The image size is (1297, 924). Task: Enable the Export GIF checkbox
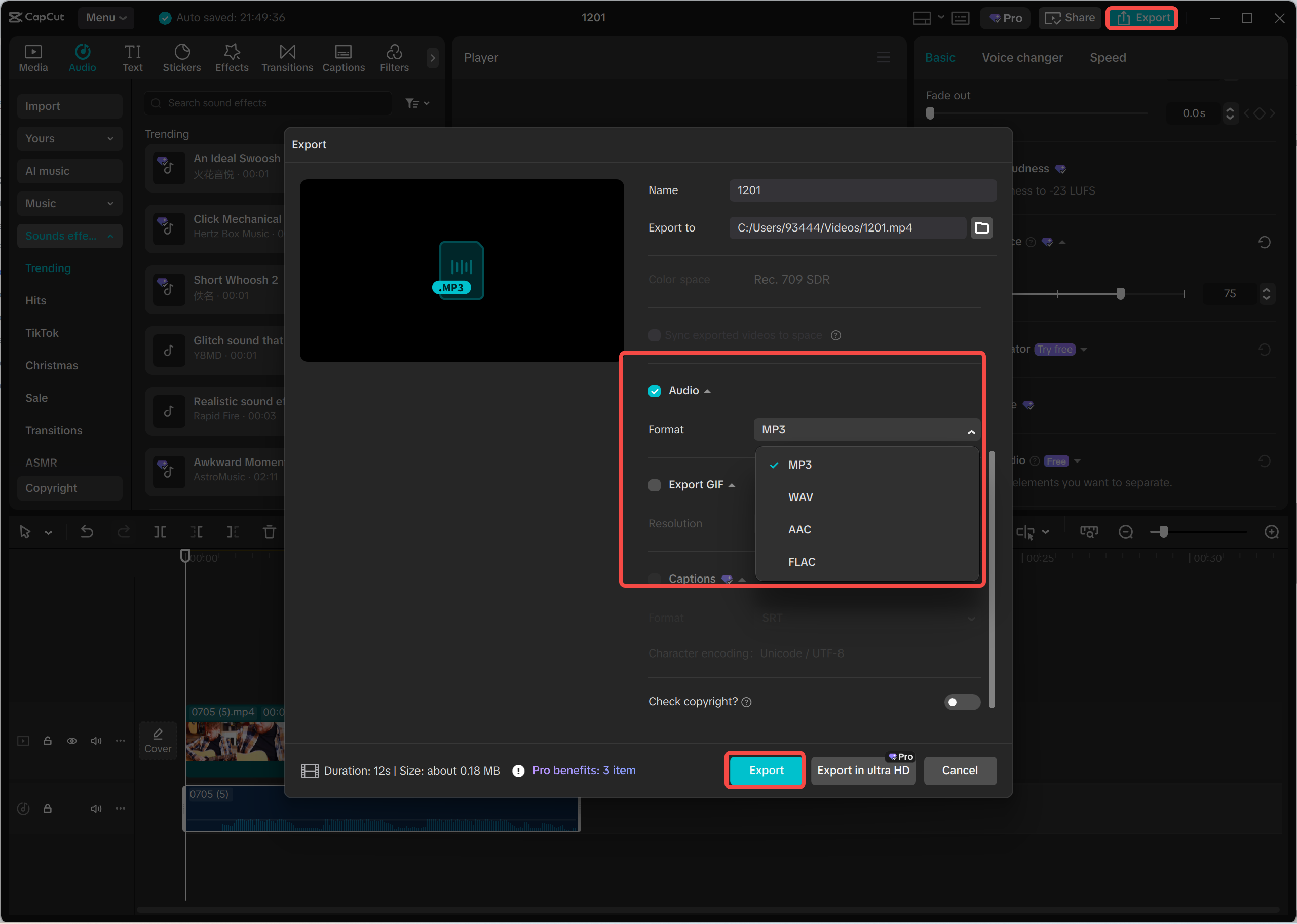tap(654, 485)
